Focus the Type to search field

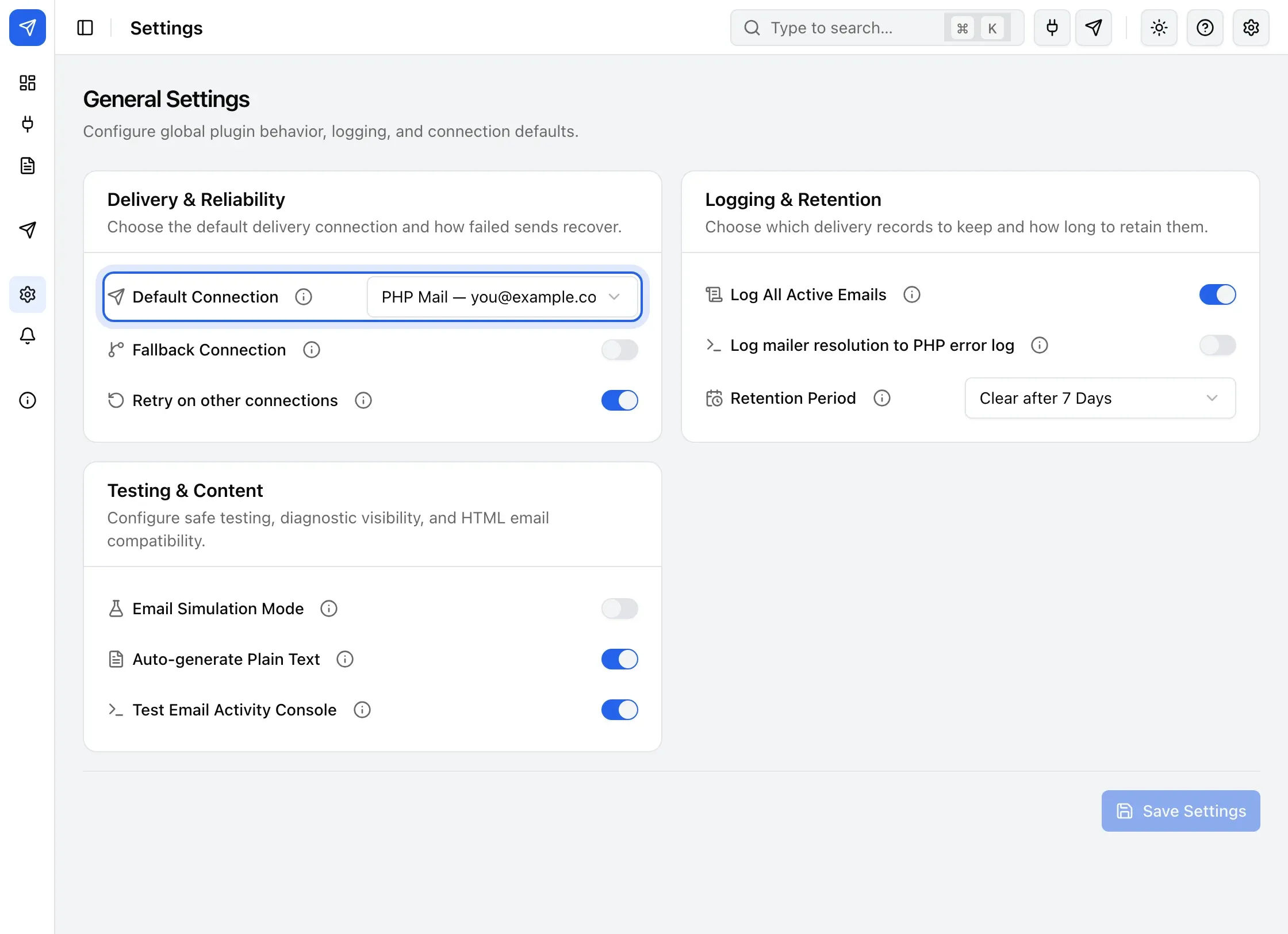tap(877, 28)
